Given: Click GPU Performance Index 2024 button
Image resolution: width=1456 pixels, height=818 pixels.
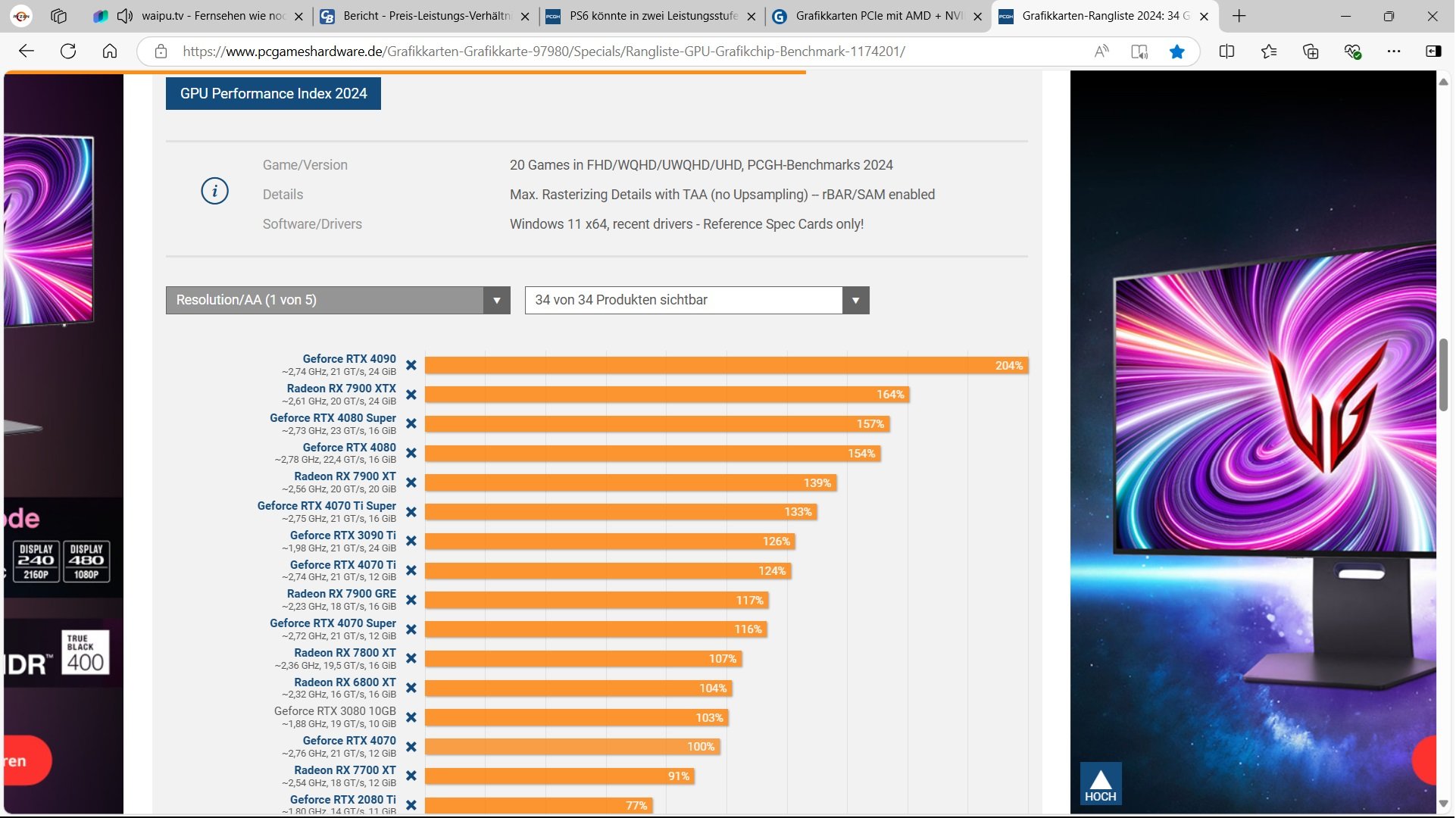Looking at the screenshot, I should [x=273, y=94].
